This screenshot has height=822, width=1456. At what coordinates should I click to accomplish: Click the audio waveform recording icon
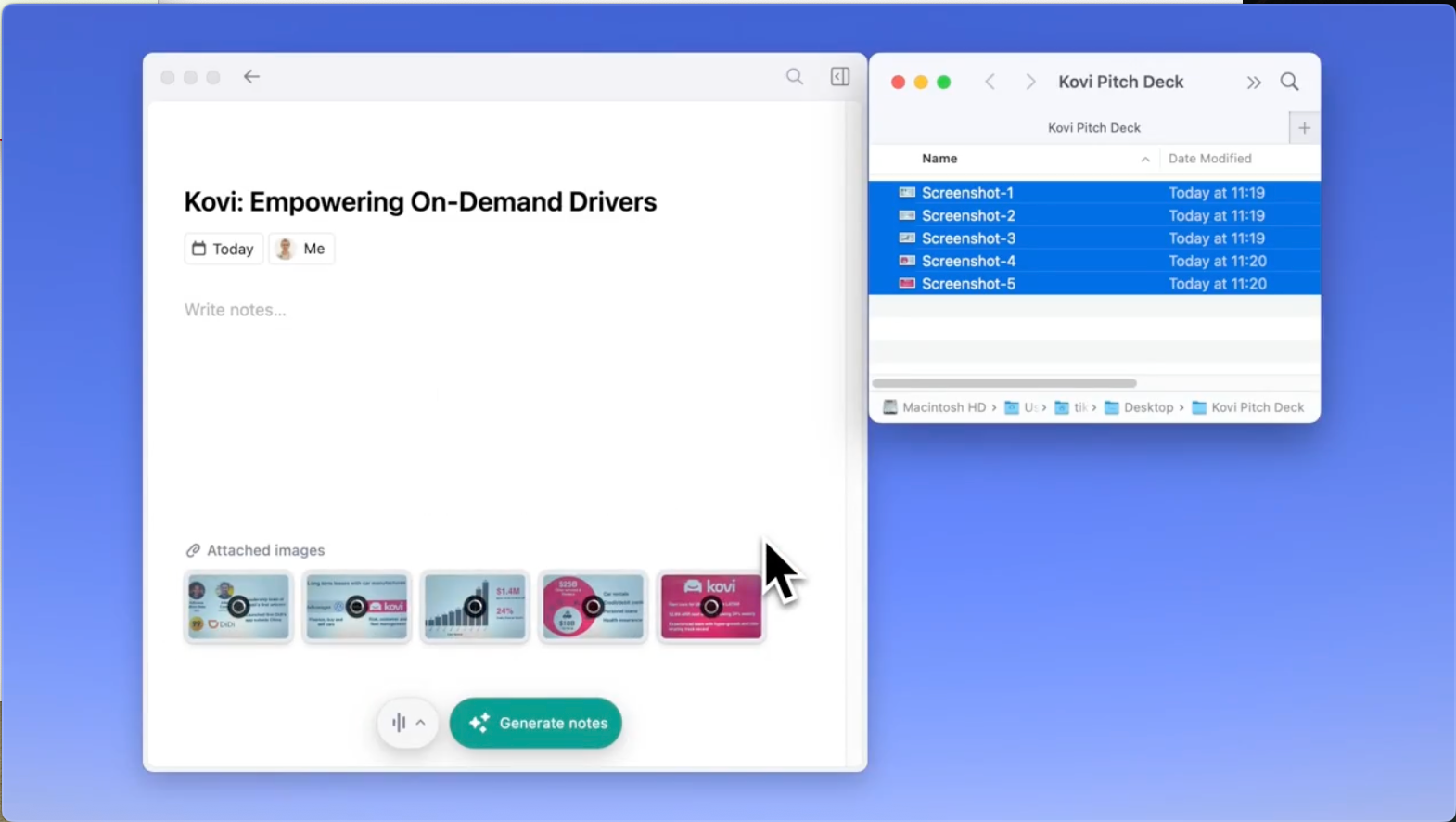(399, 723)
